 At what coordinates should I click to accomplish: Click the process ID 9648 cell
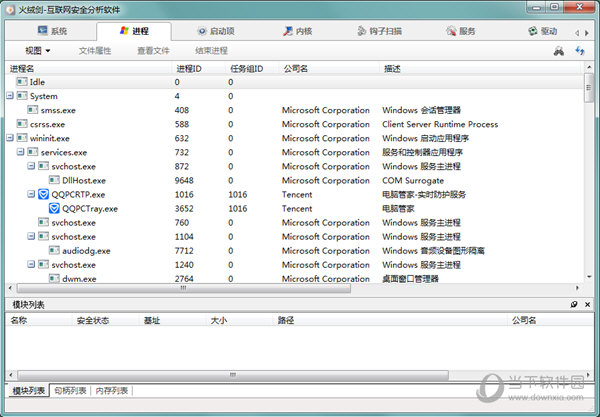click(x=184, y=181)
